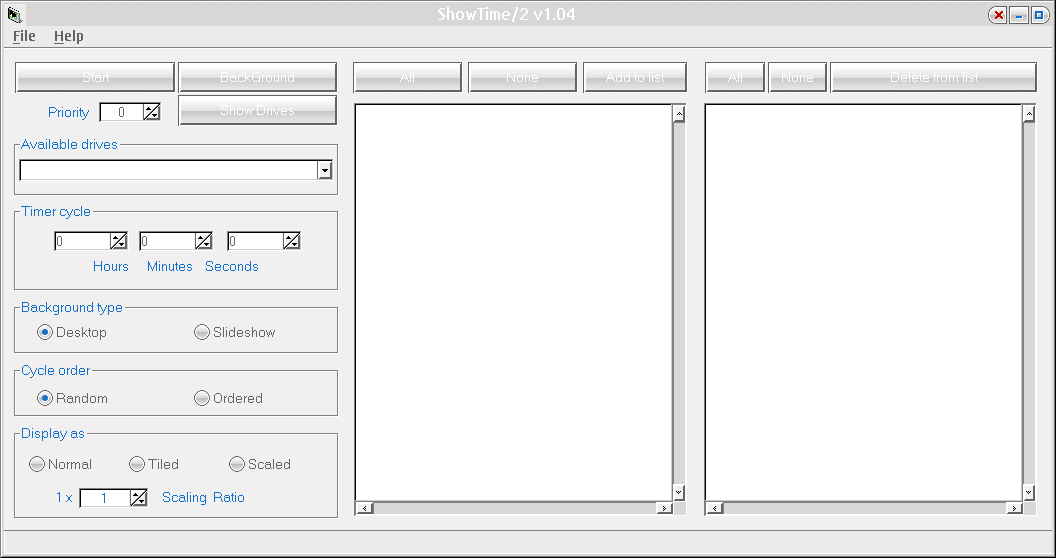Click the Minutes spinner arrows

pos(204,241)
